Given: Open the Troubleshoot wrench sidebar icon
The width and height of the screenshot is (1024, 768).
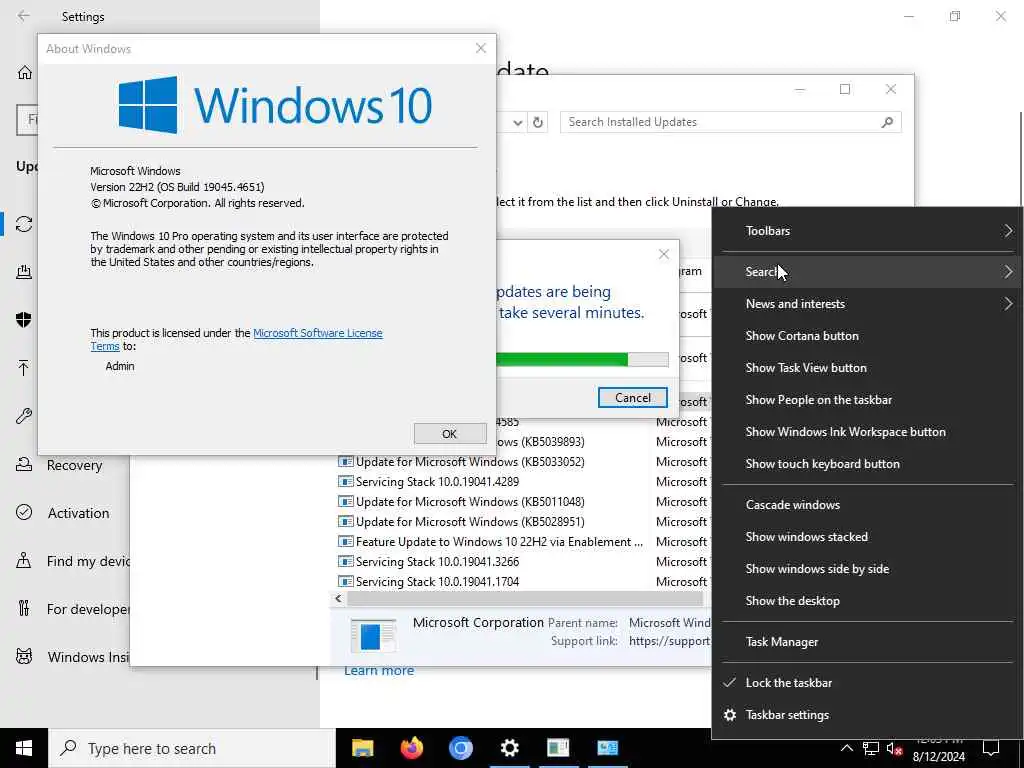Looking at the screenshot, I should click(x=24, y=416).
